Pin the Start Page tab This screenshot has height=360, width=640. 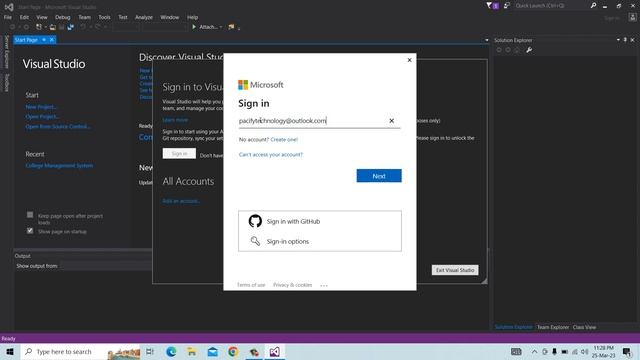pos(44,40)
